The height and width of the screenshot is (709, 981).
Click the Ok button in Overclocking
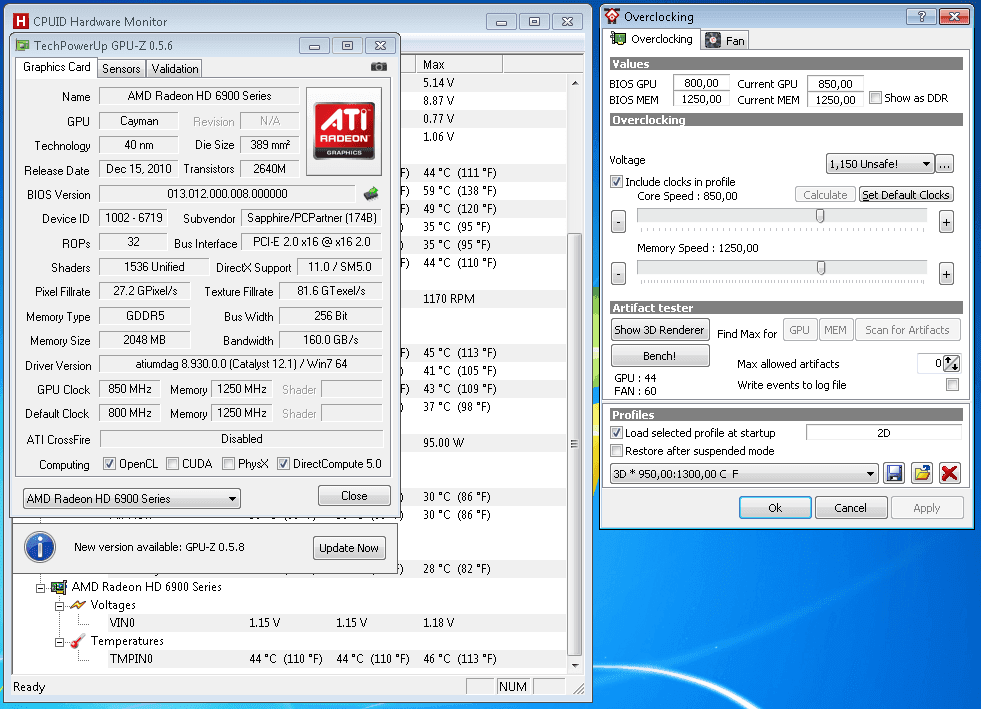[x=775, y=508]
